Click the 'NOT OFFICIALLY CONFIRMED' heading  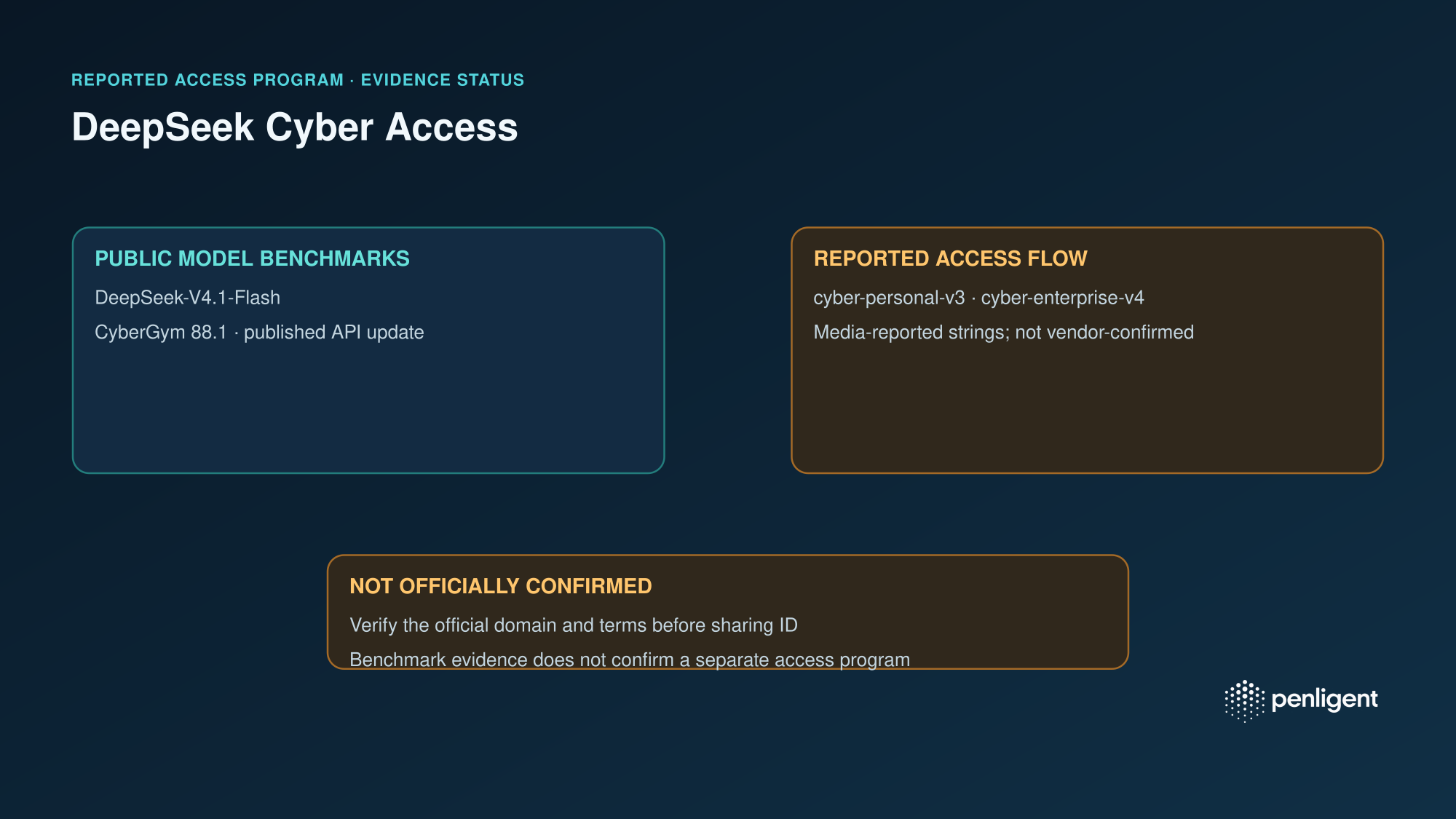tap(501, 586)
